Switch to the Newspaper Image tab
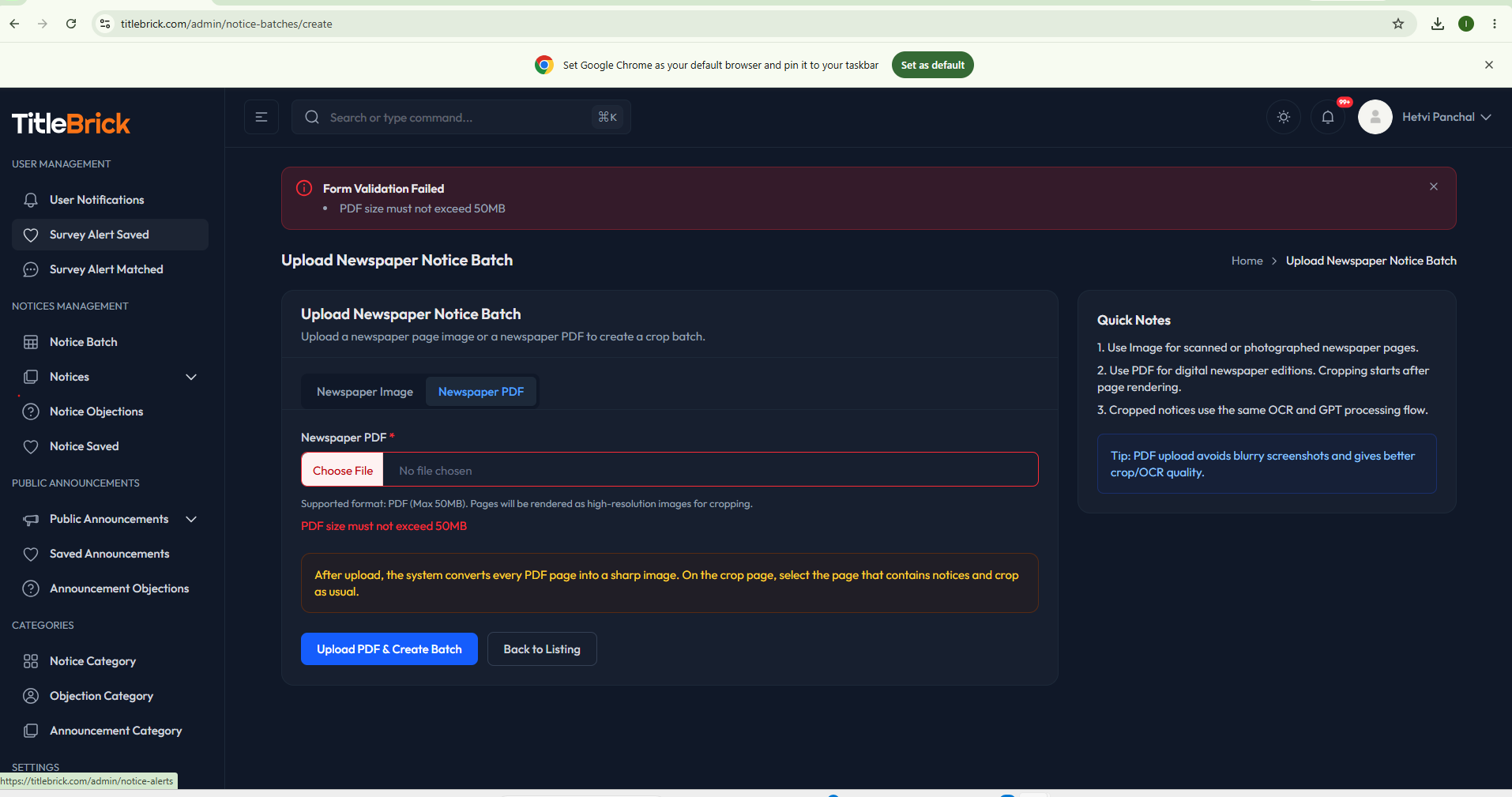 [x=365, y=392]
